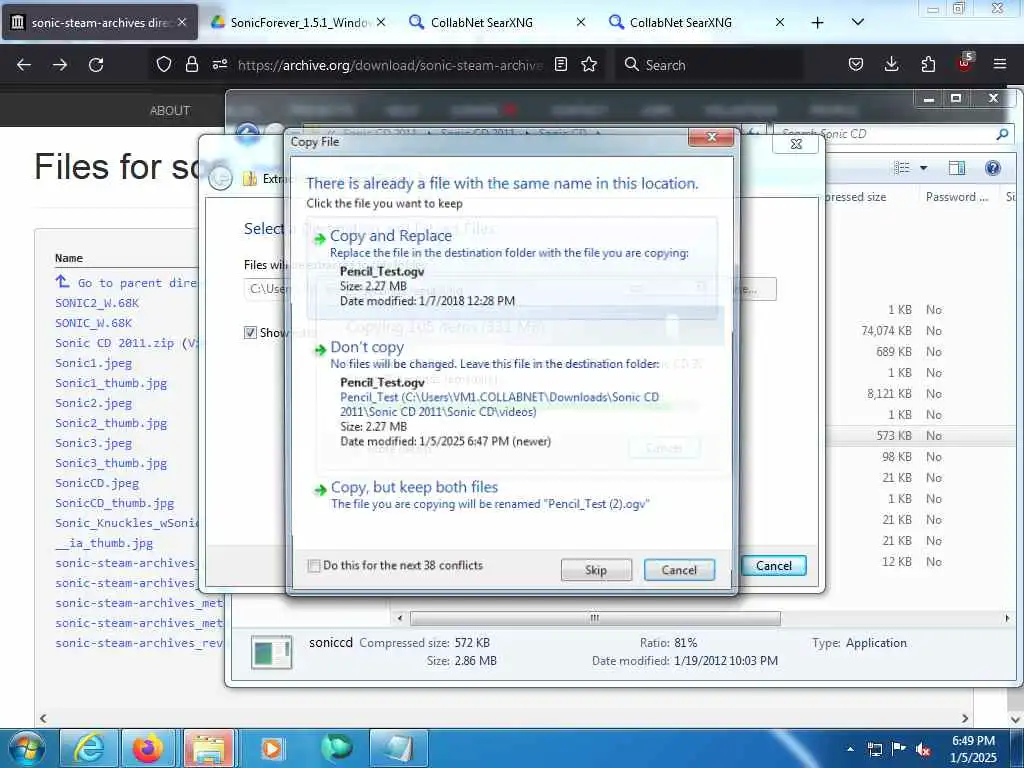
Task: Open Sonic1.jpeg file link
Action: tap(93, 363)
